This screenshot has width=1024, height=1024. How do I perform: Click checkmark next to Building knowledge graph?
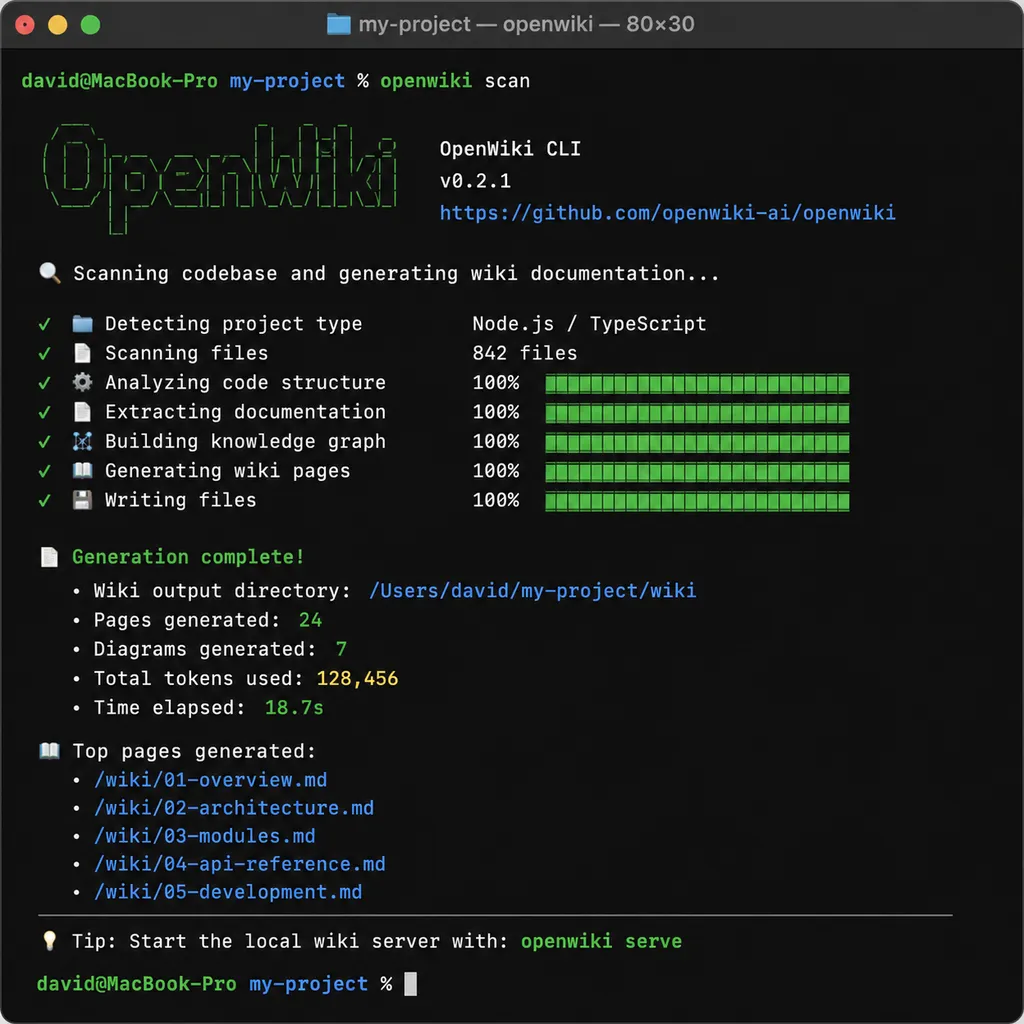pyautogui.click(x=44, y=441)
